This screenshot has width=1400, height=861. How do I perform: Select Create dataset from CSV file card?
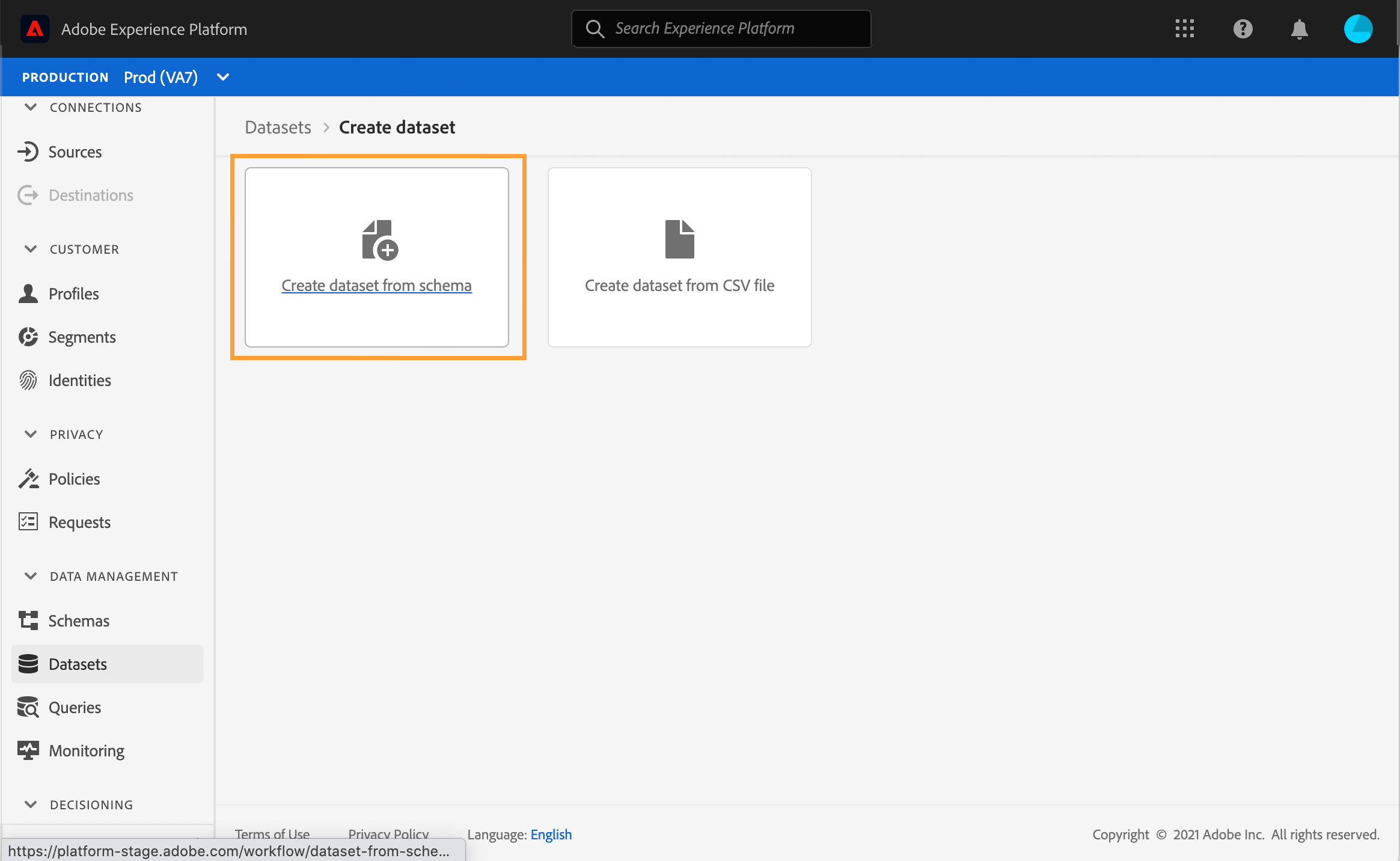point(679,257)
